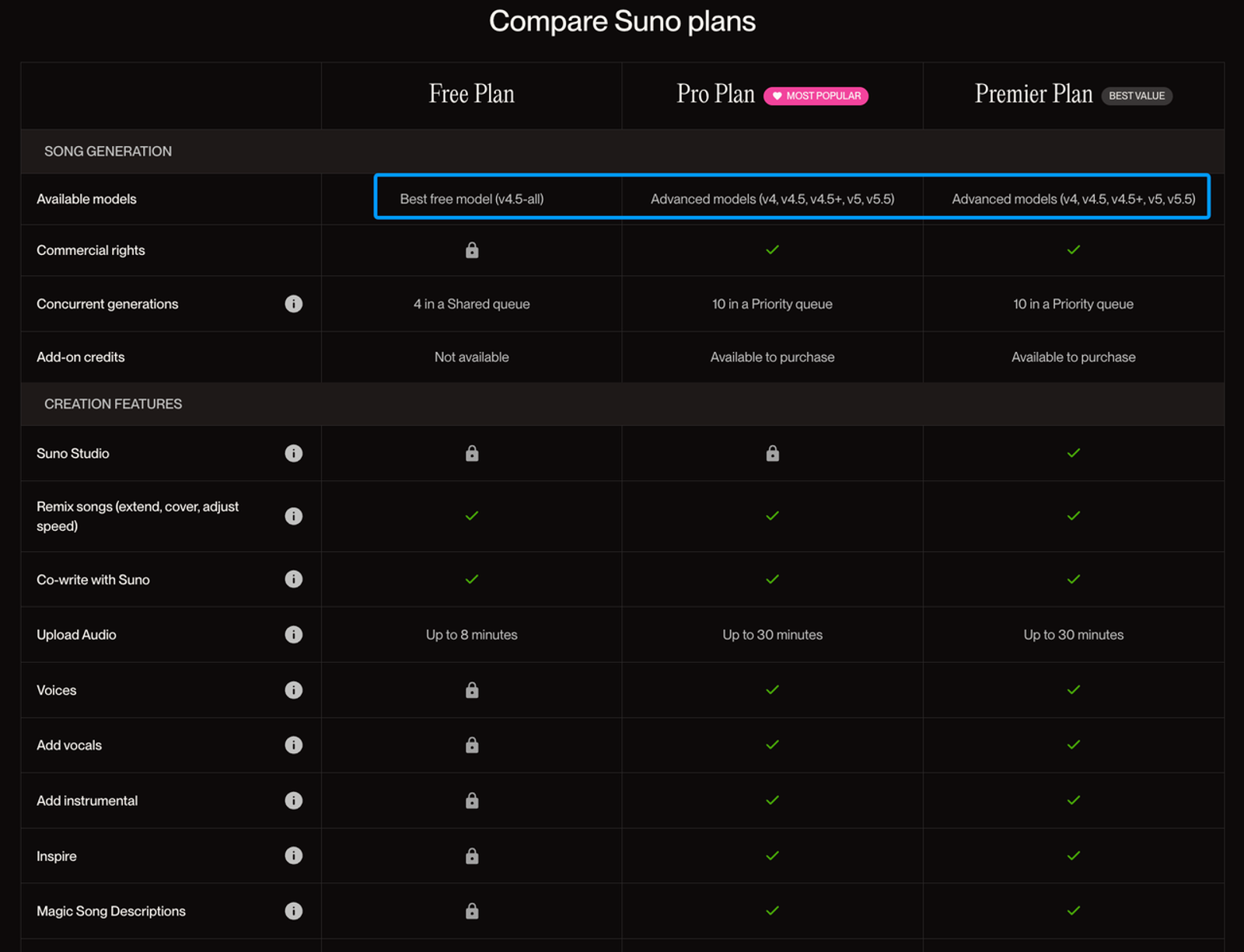Image resolution: width=1244 pixels, height=952 pixels.
Task: Click the info icon for Remix songs
Action: (x=293, y=516)
